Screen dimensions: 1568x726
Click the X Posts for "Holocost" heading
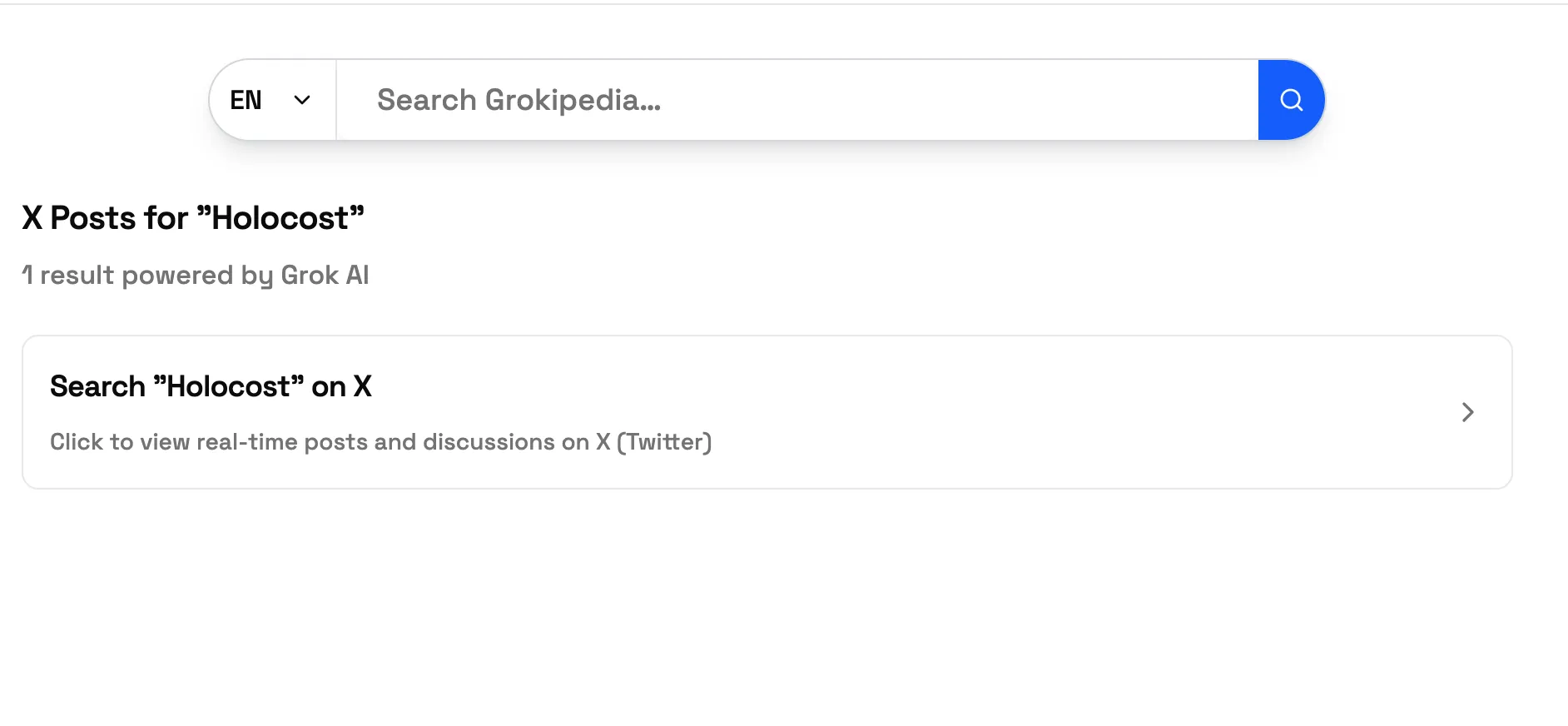tap(193, 218)
